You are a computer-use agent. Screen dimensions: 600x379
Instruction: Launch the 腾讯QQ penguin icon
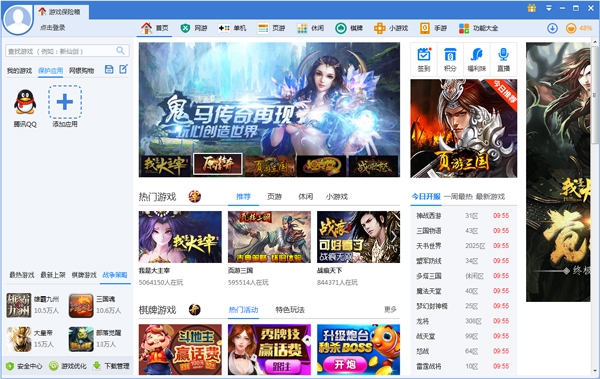25,102
